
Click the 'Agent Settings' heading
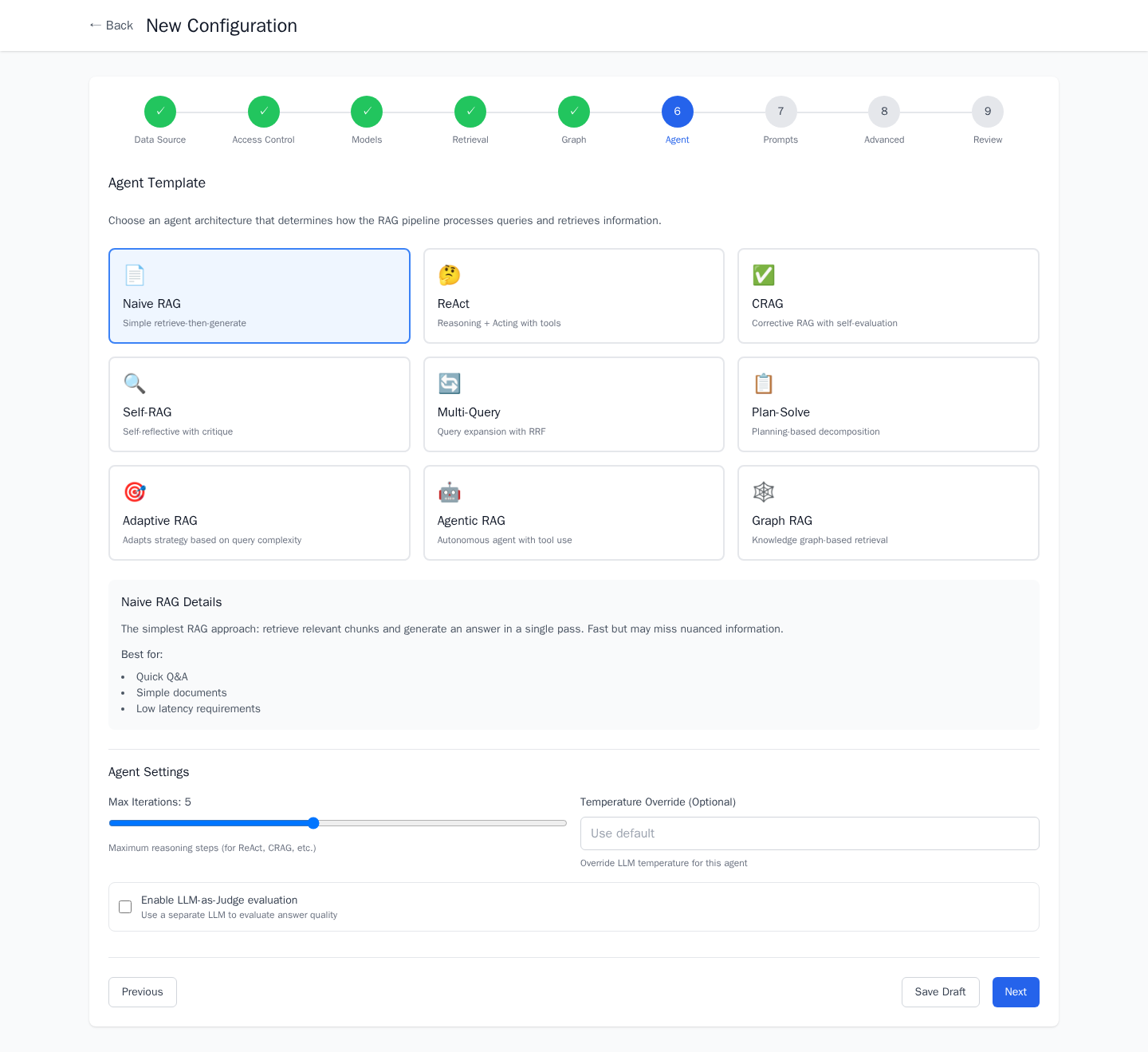(x=149, y=772)
